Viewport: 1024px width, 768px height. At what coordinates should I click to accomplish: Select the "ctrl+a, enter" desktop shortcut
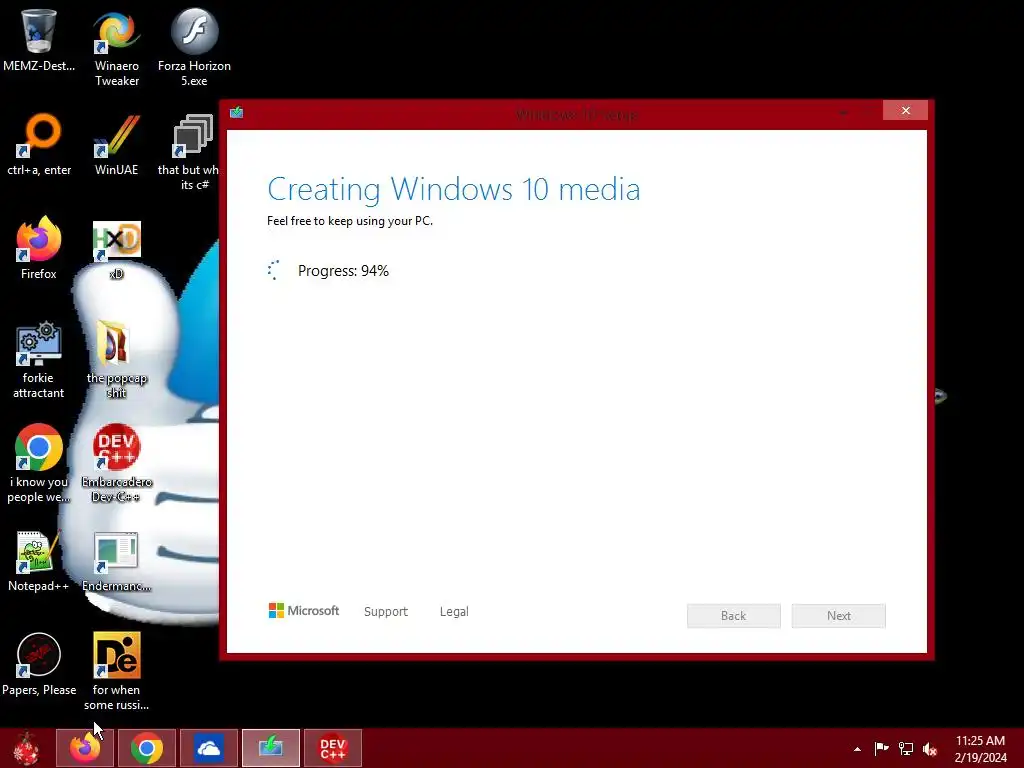(x=39, y=144)
